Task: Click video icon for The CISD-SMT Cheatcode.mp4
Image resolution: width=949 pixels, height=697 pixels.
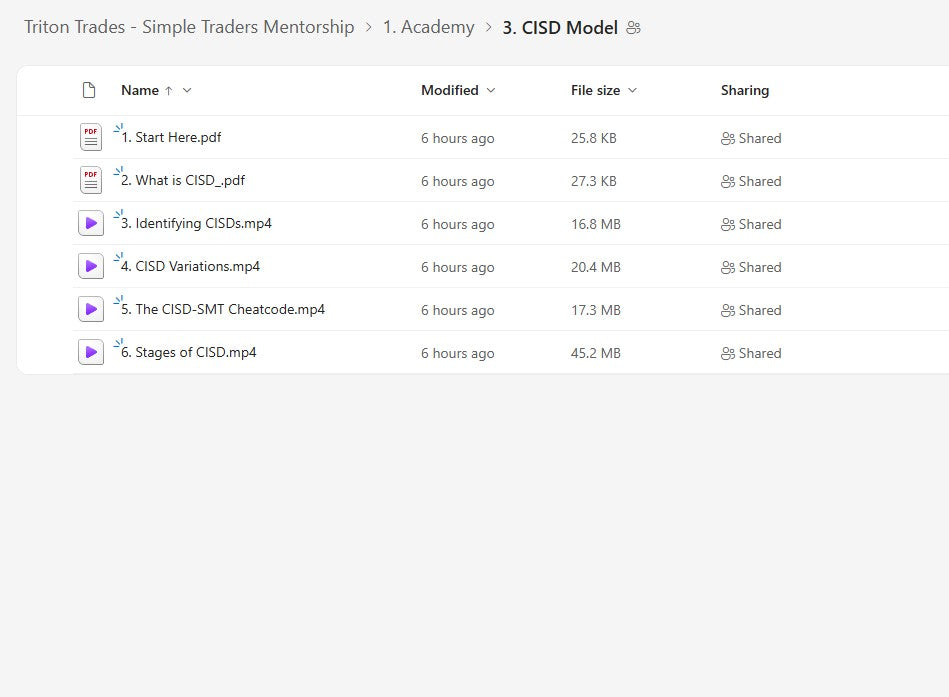Action: click(x=91, y=310)
